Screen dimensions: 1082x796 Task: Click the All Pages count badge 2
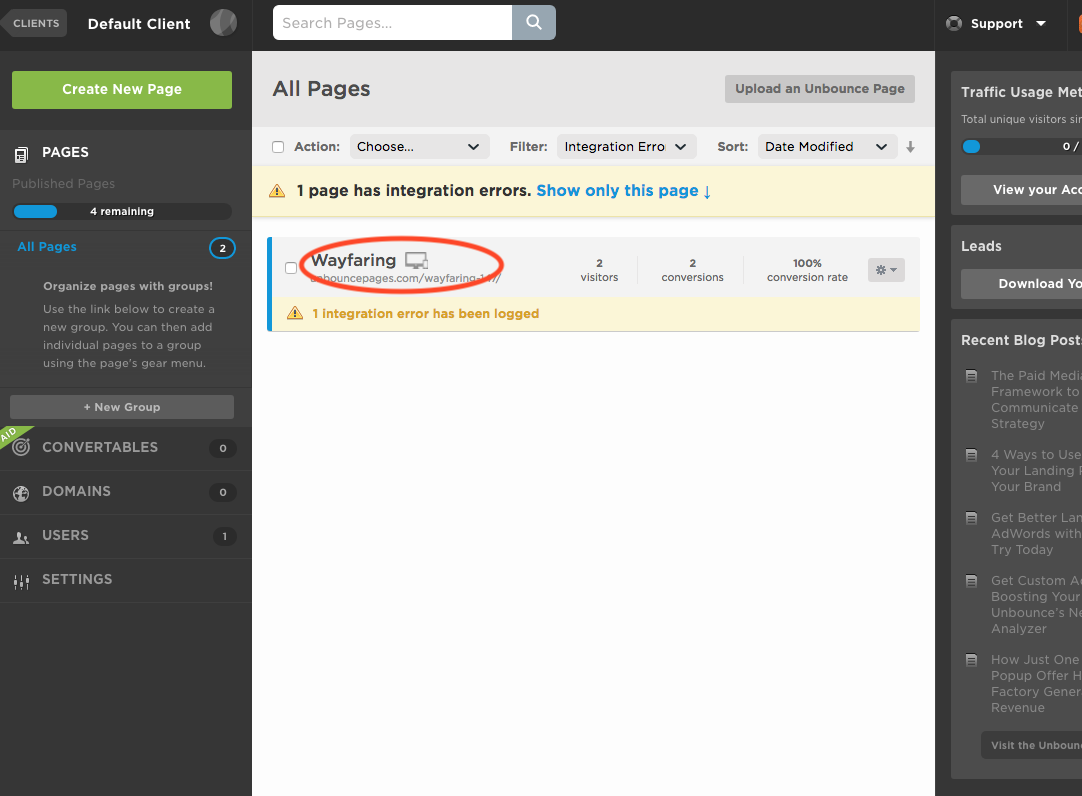pos(222,248)
